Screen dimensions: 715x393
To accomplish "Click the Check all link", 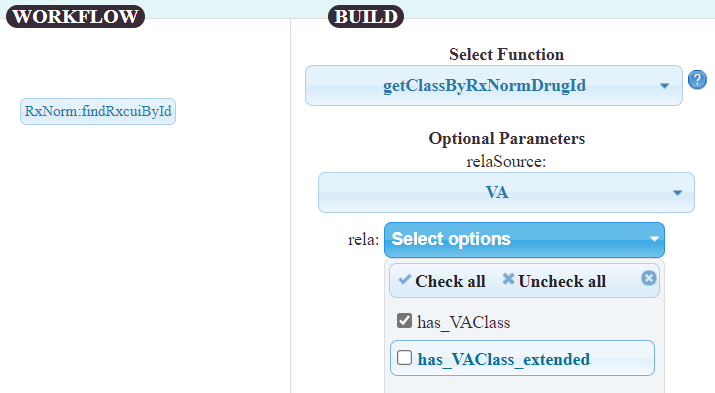I will click(x=450, y=281).
